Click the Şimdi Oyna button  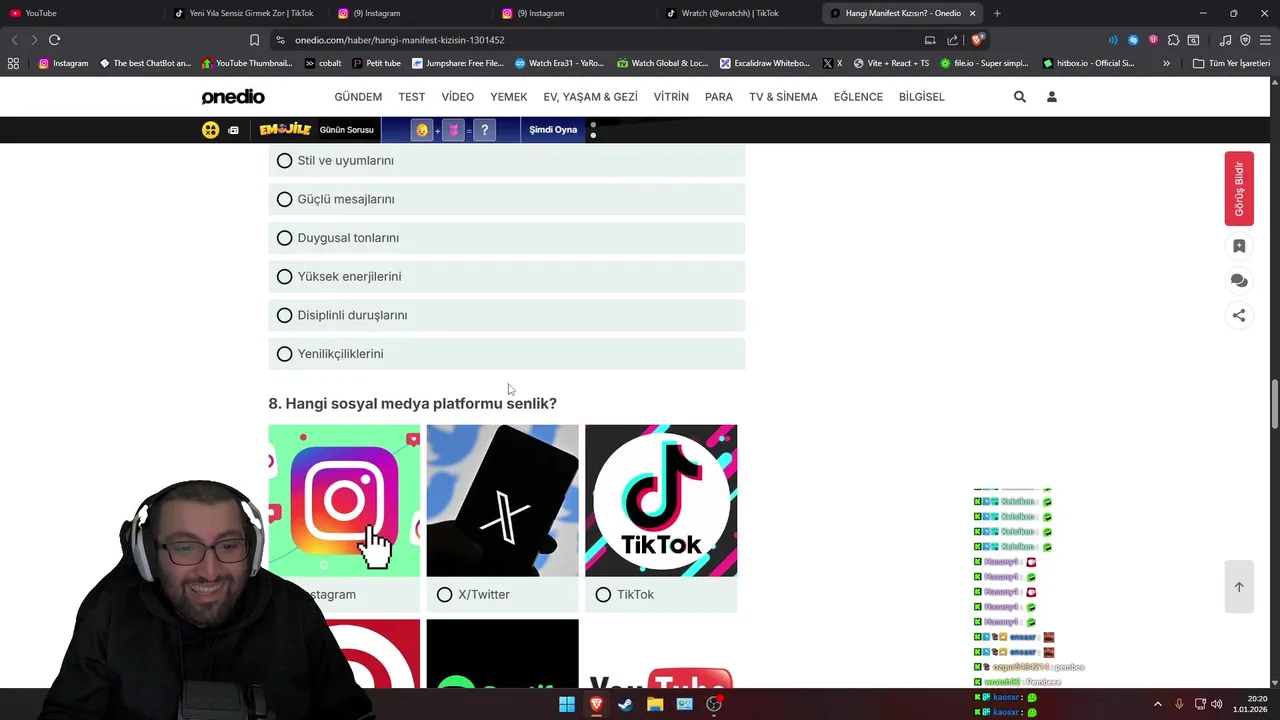pos(553,130)
